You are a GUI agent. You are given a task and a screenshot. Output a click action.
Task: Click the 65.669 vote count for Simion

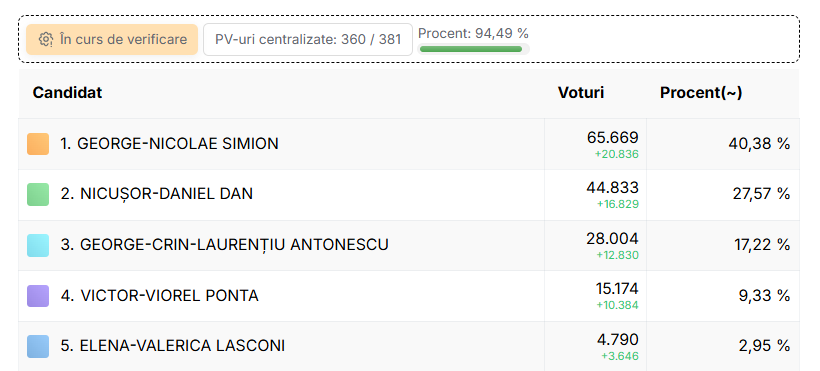pyautogui.click(x=612, y=138)
